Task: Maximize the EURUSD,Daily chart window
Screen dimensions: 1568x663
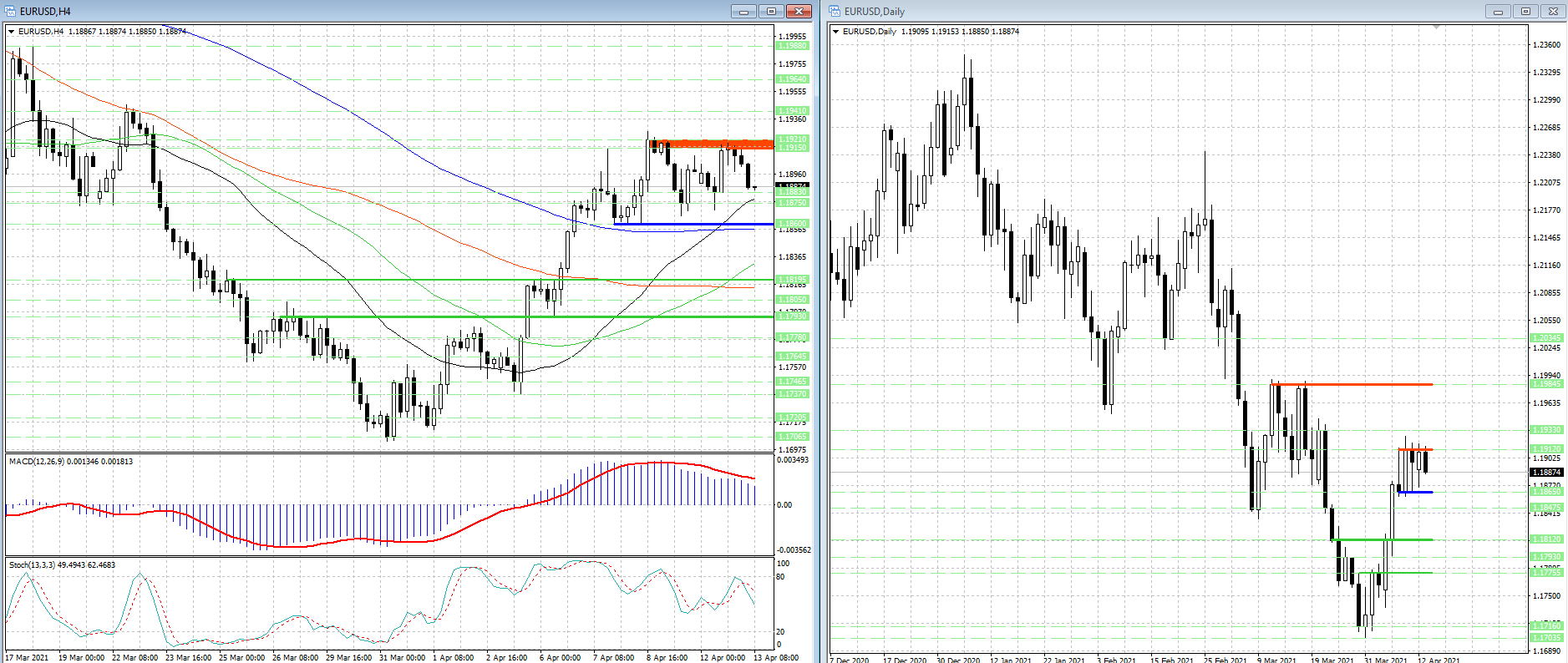Action: point(1525,11)
